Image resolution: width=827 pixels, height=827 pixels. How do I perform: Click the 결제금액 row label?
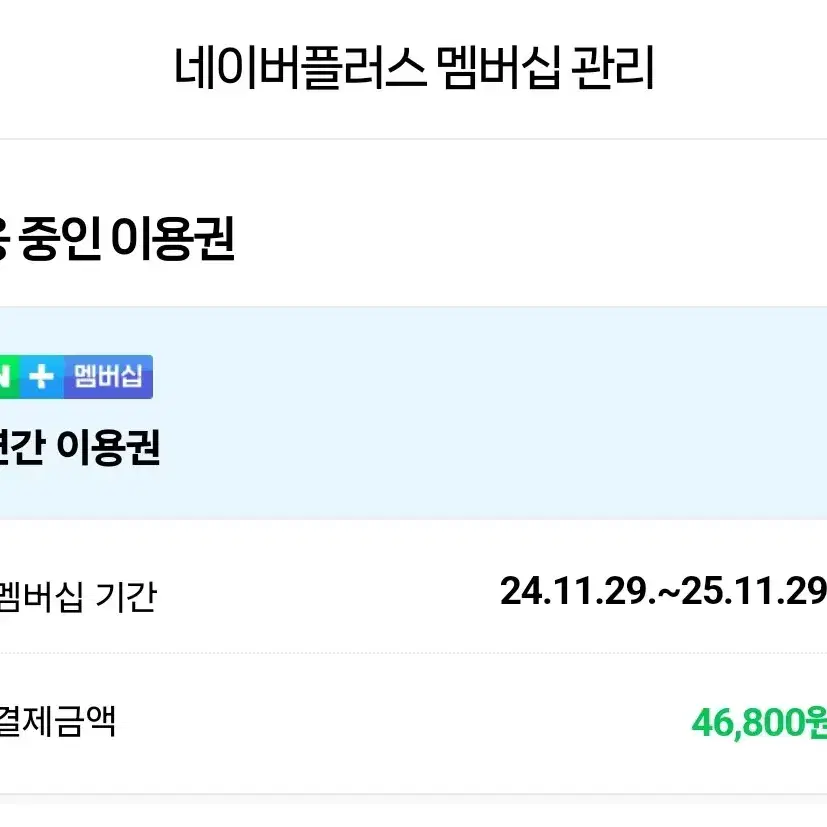[57, 721]
